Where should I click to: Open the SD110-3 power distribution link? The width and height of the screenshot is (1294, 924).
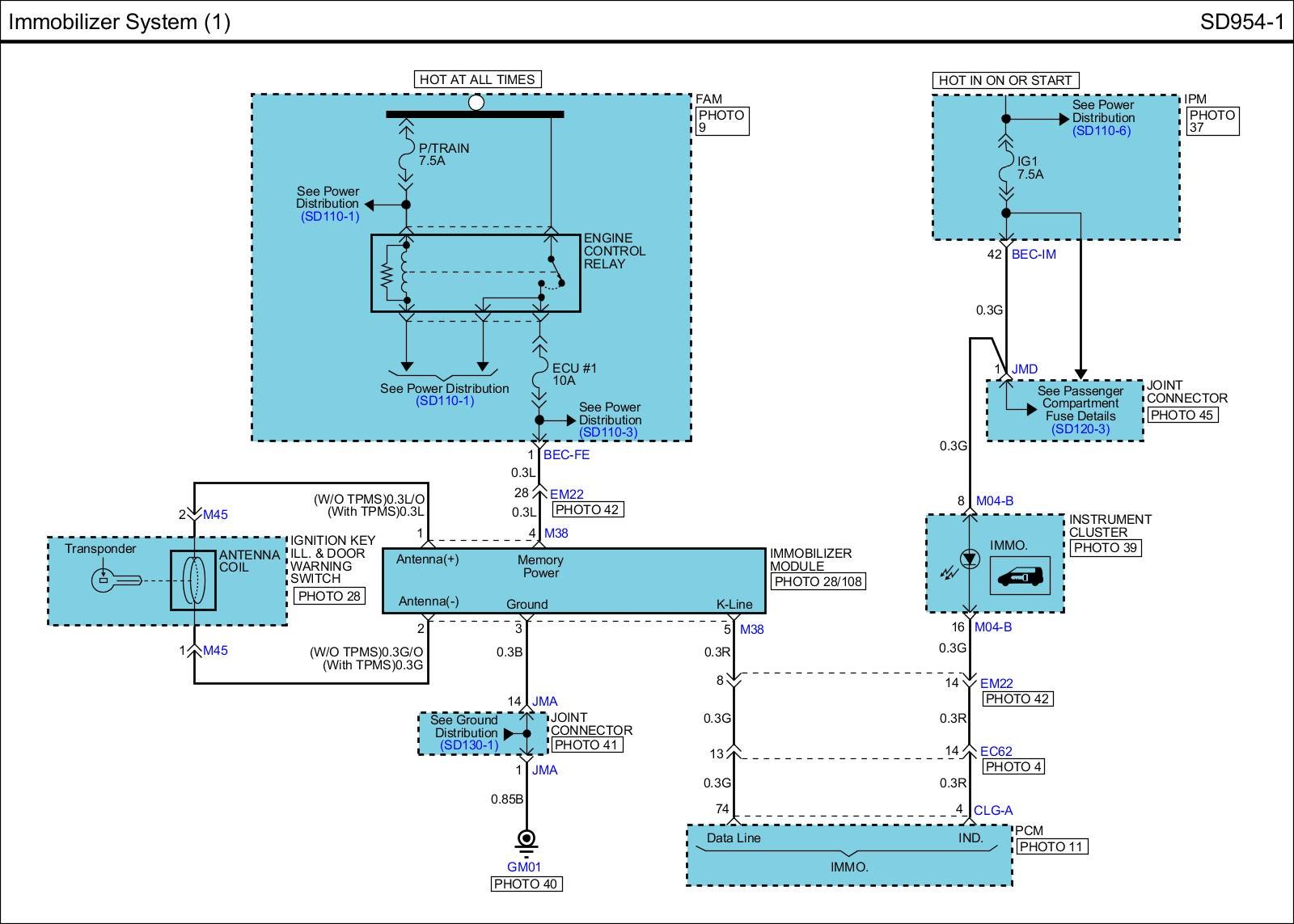click(x=607, y=432)
